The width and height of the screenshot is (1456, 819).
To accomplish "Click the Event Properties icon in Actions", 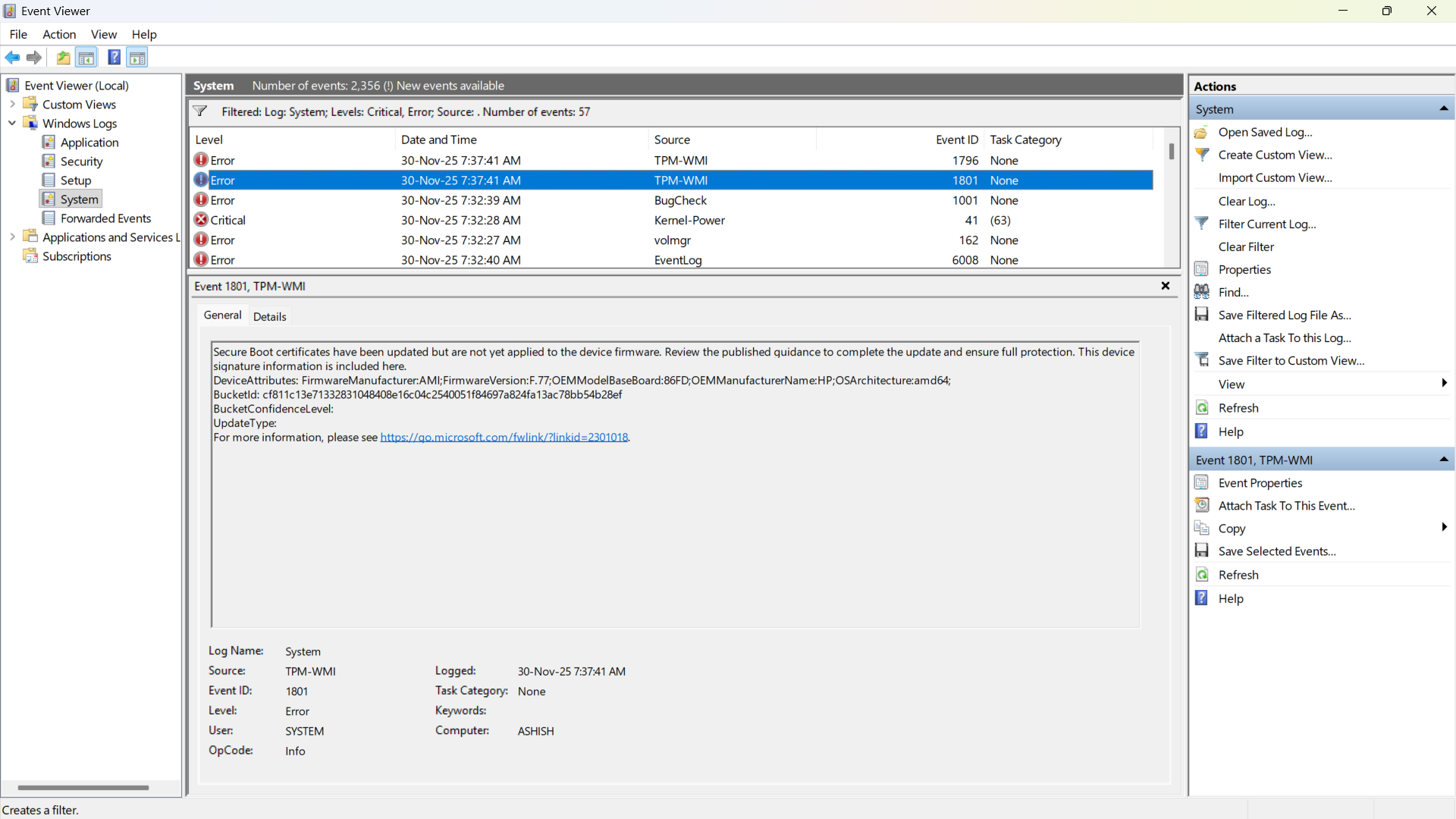I will [x=1202, y=483].
